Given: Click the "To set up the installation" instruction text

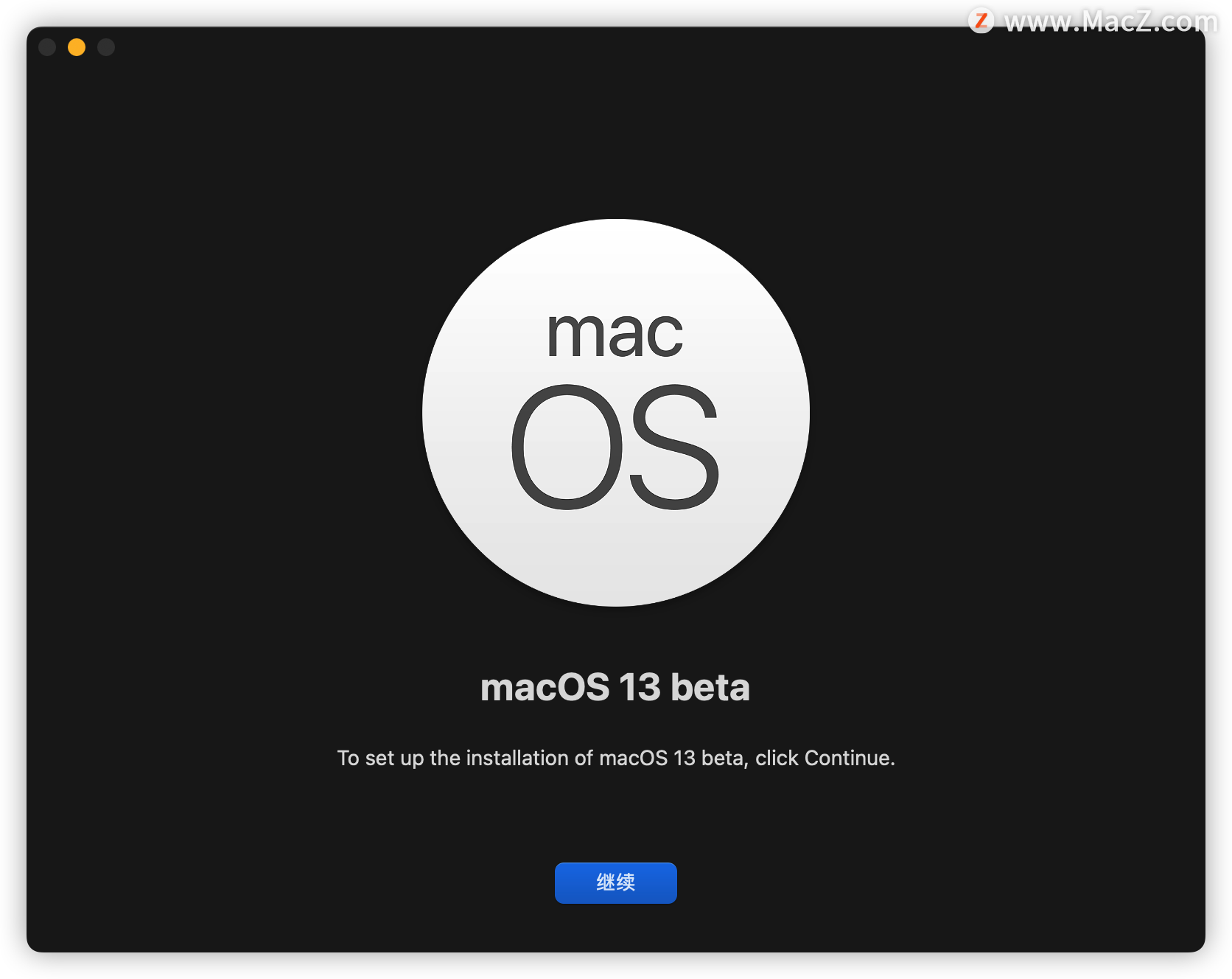Looking at the screenshot, I should click(616, 758).
